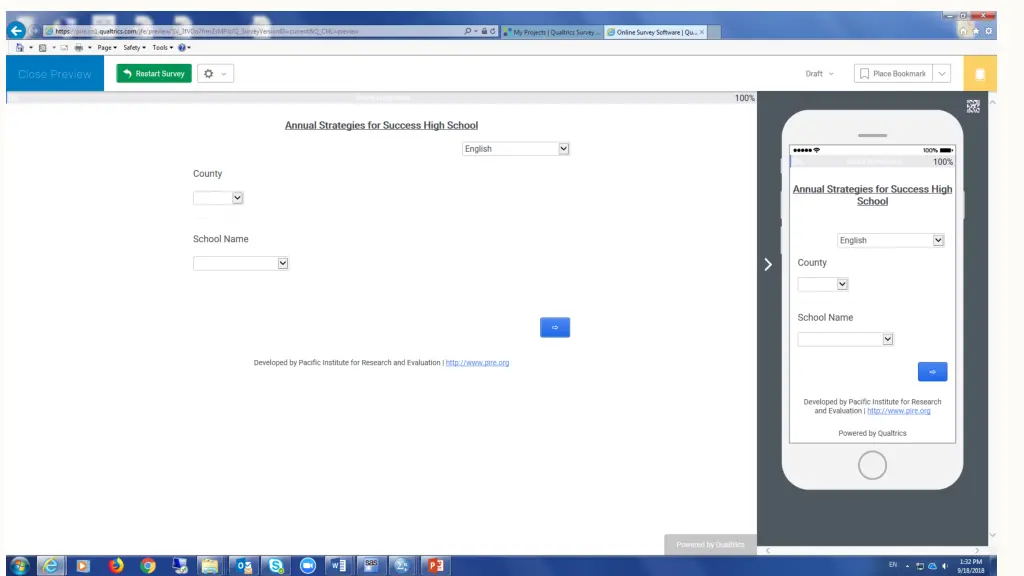1024x576 pixels.
Task: Expand the arrow beside Place Bookmark
Action: pyautogui.click(x=942, y=74)
